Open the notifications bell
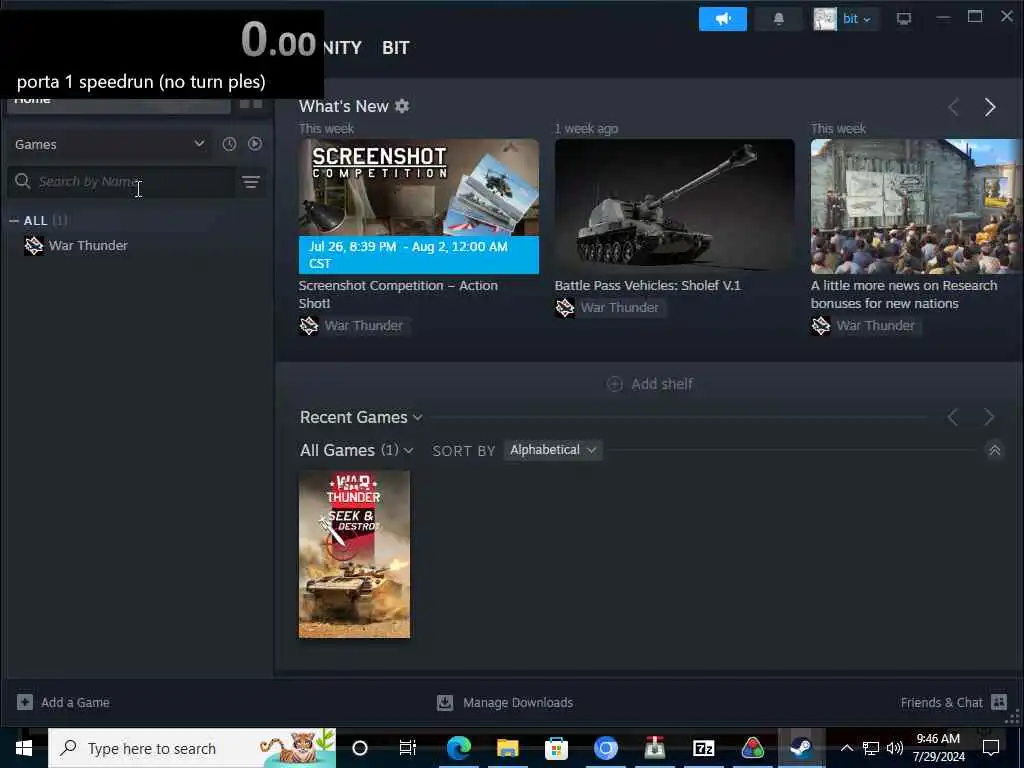 (778, 19)
